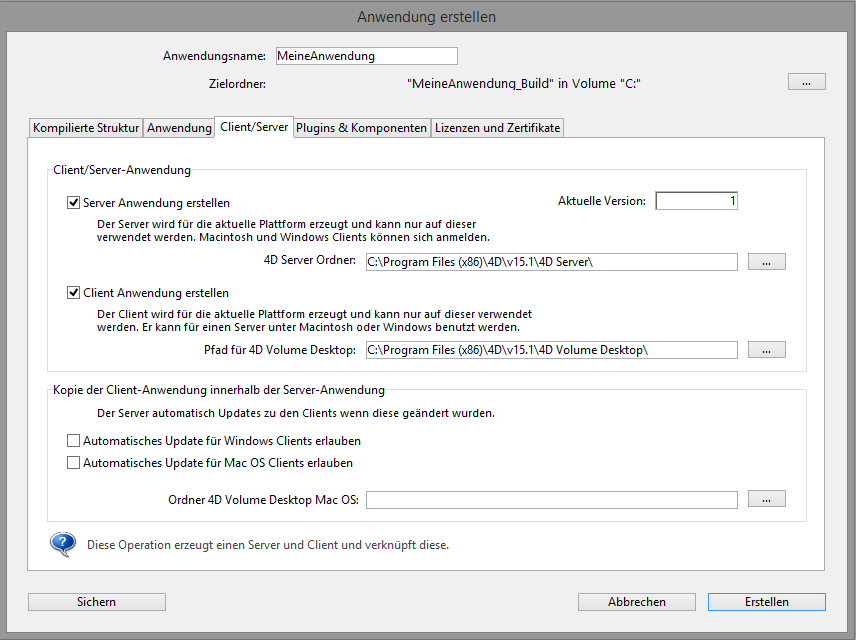Open the Lizenzen und Zertifikate tab
The image size is (856, 640).
pos(497,128)
